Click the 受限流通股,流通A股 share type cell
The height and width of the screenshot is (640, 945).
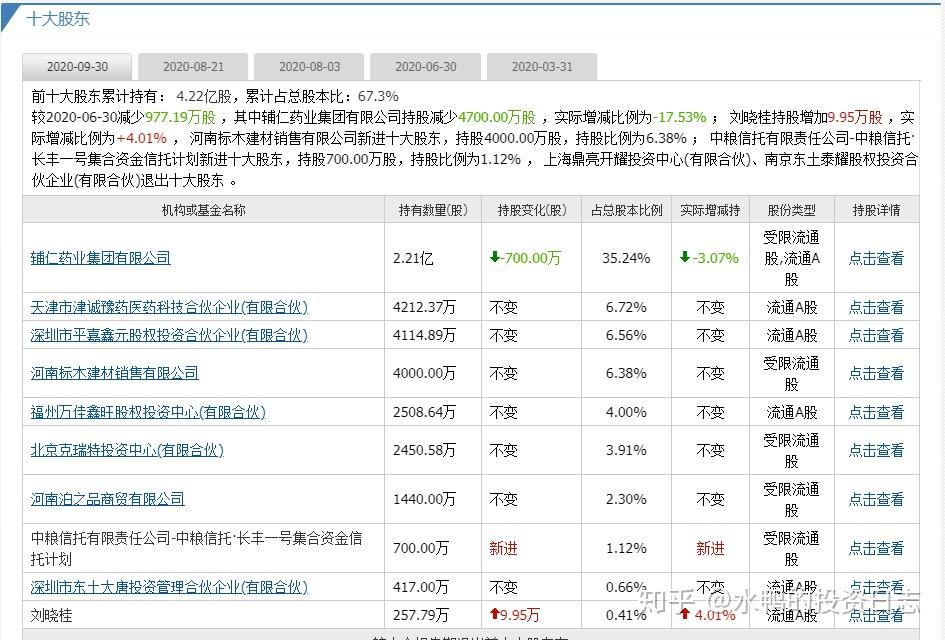click(791, 259)
